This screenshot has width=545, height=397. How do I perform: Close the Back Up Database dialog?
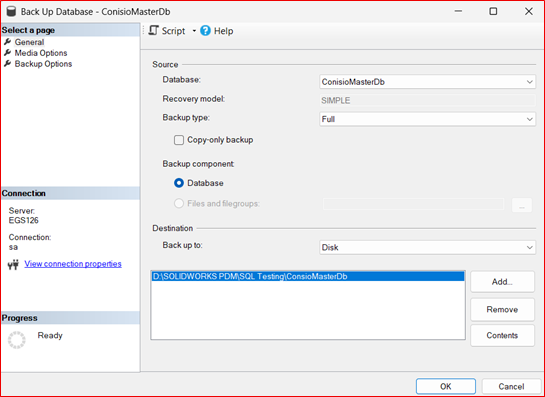pyautogui.click(x=529, y=11)
